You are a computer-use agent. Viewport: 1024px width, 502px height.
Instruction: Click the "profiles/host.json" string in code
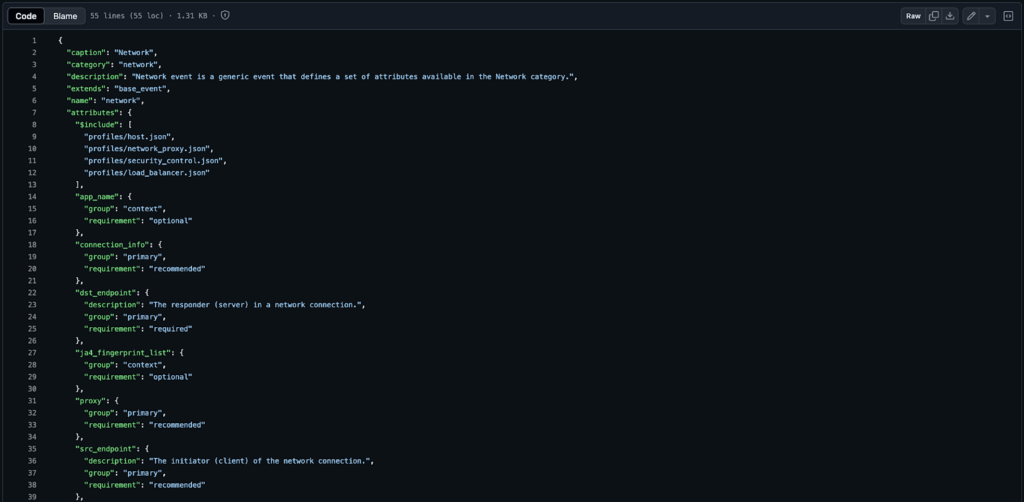129,137
